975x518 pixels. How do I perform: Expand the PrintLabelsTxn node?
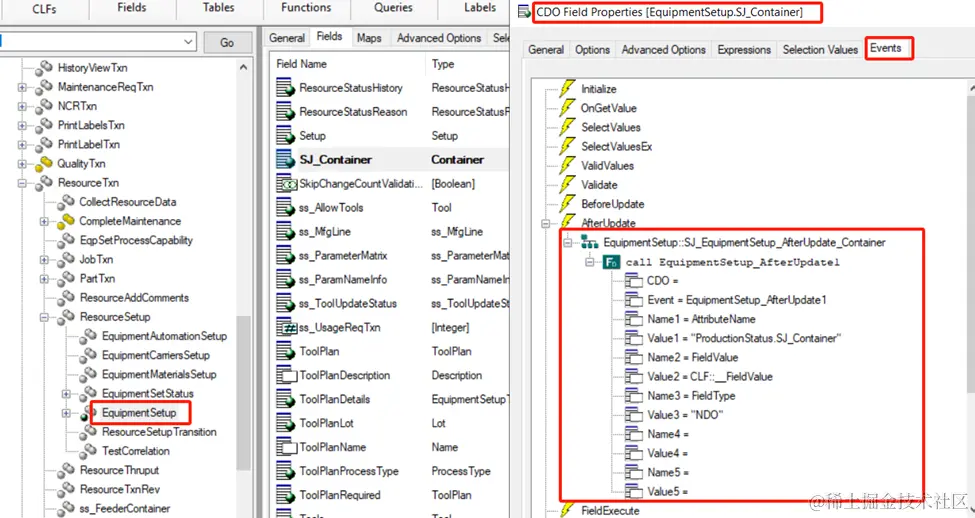point(22,126)
